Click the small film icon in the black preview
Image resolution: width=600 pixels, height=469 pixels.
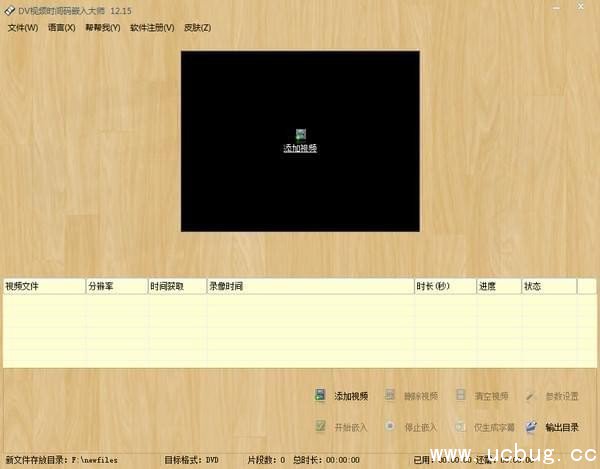coord(301,135)
